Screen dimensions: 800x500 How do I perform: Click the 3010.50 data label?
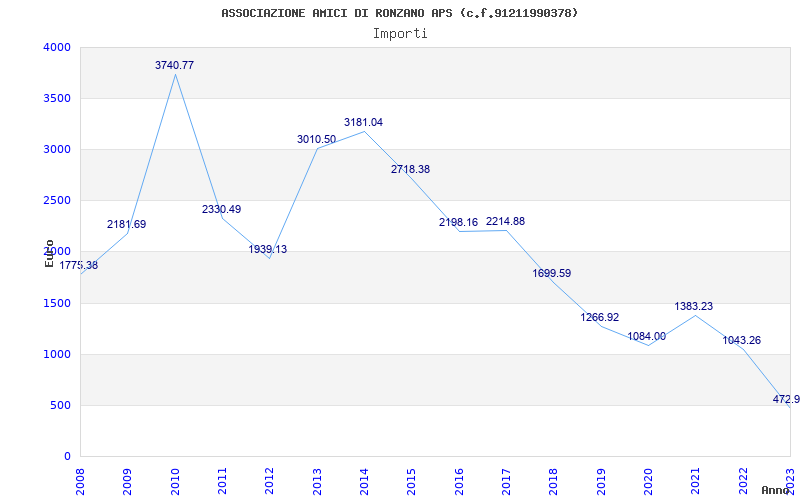tap(317, 139)
